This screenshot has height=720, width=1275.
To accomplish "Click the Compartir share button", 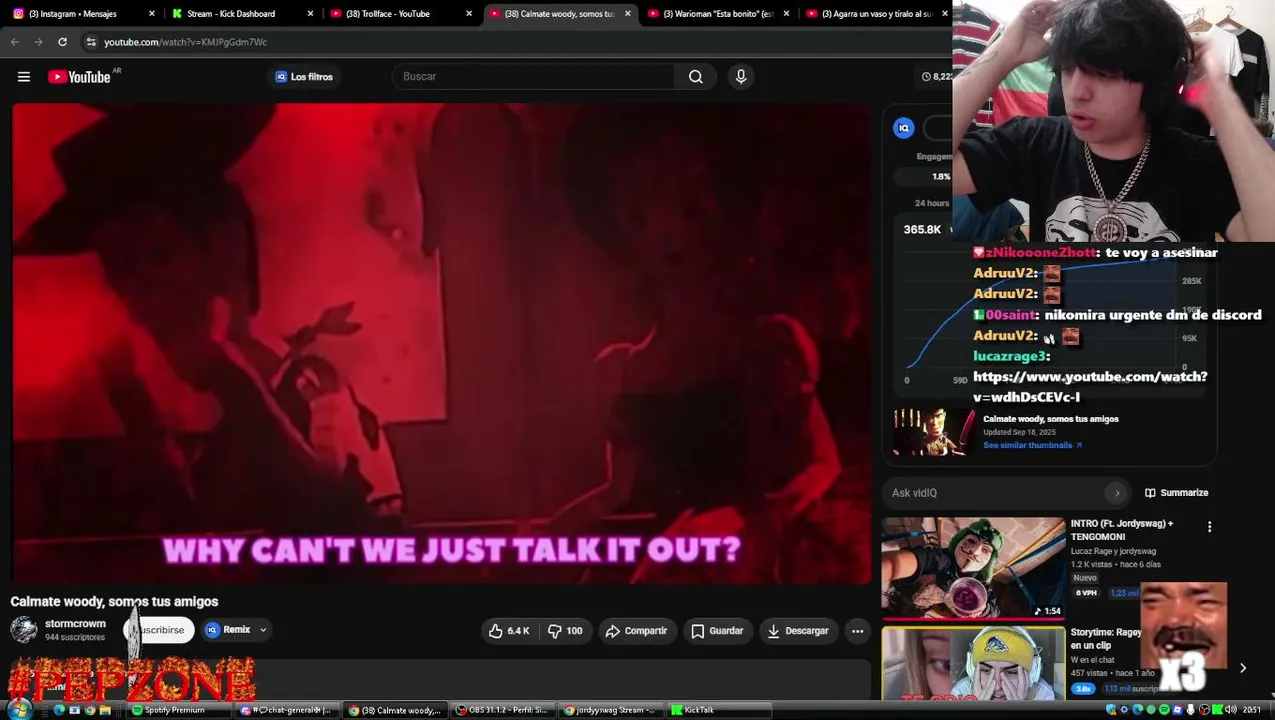I will pyautogui.click(x=636, y=631).
